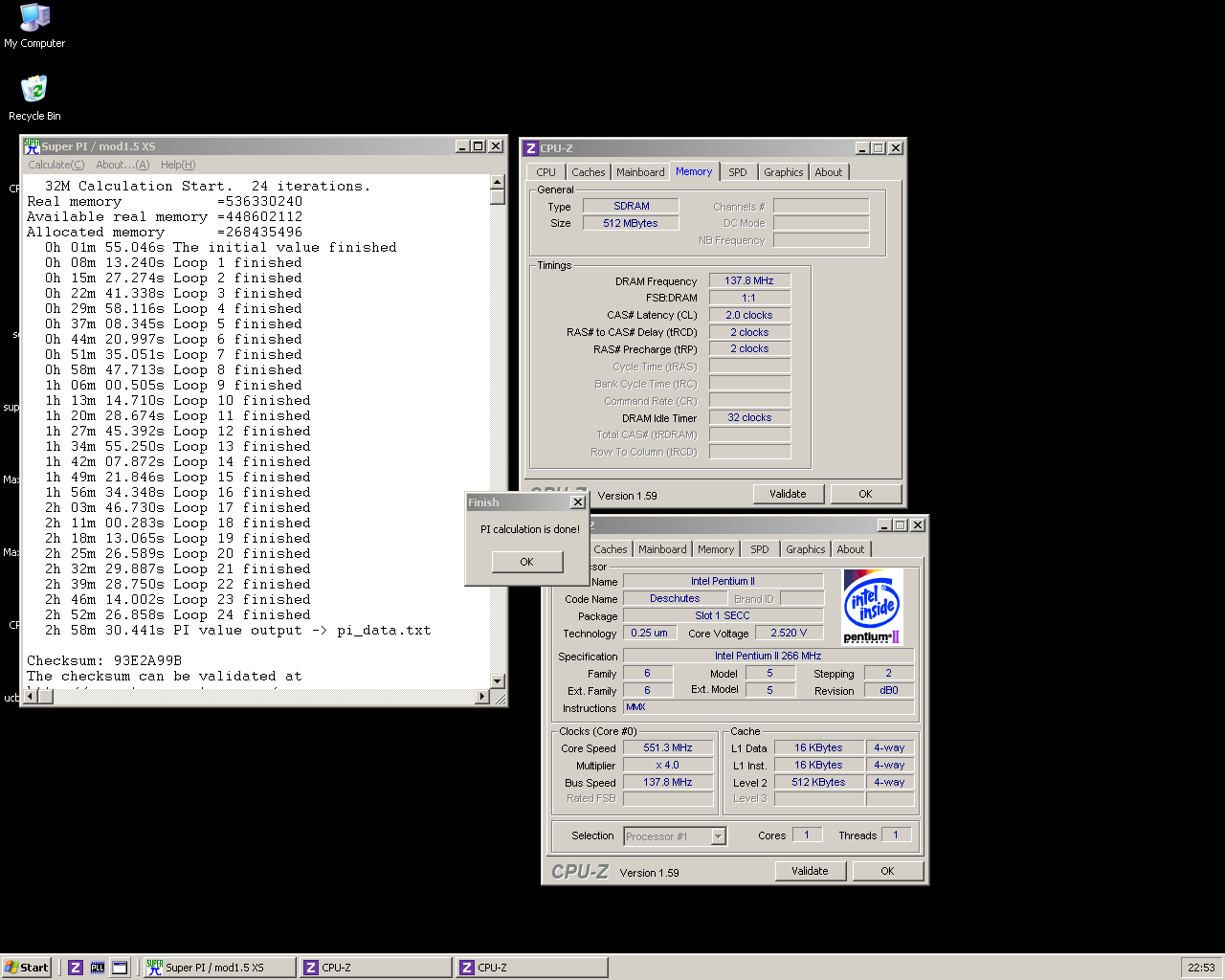
Task: Click Revision value dB0
Action: point(889,690)
